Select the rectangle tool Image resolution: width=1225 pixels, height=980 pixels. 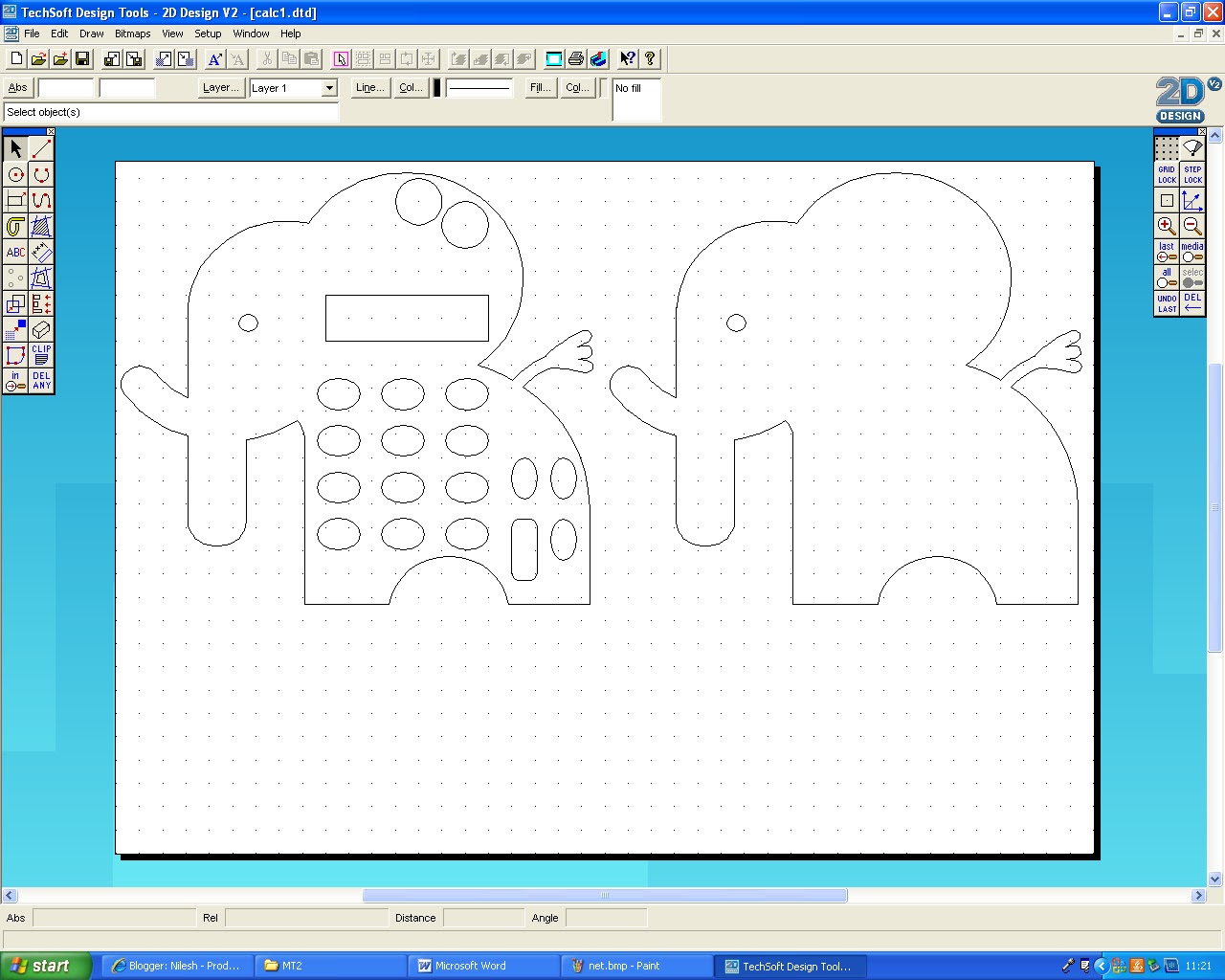click(x=15, y=200)
